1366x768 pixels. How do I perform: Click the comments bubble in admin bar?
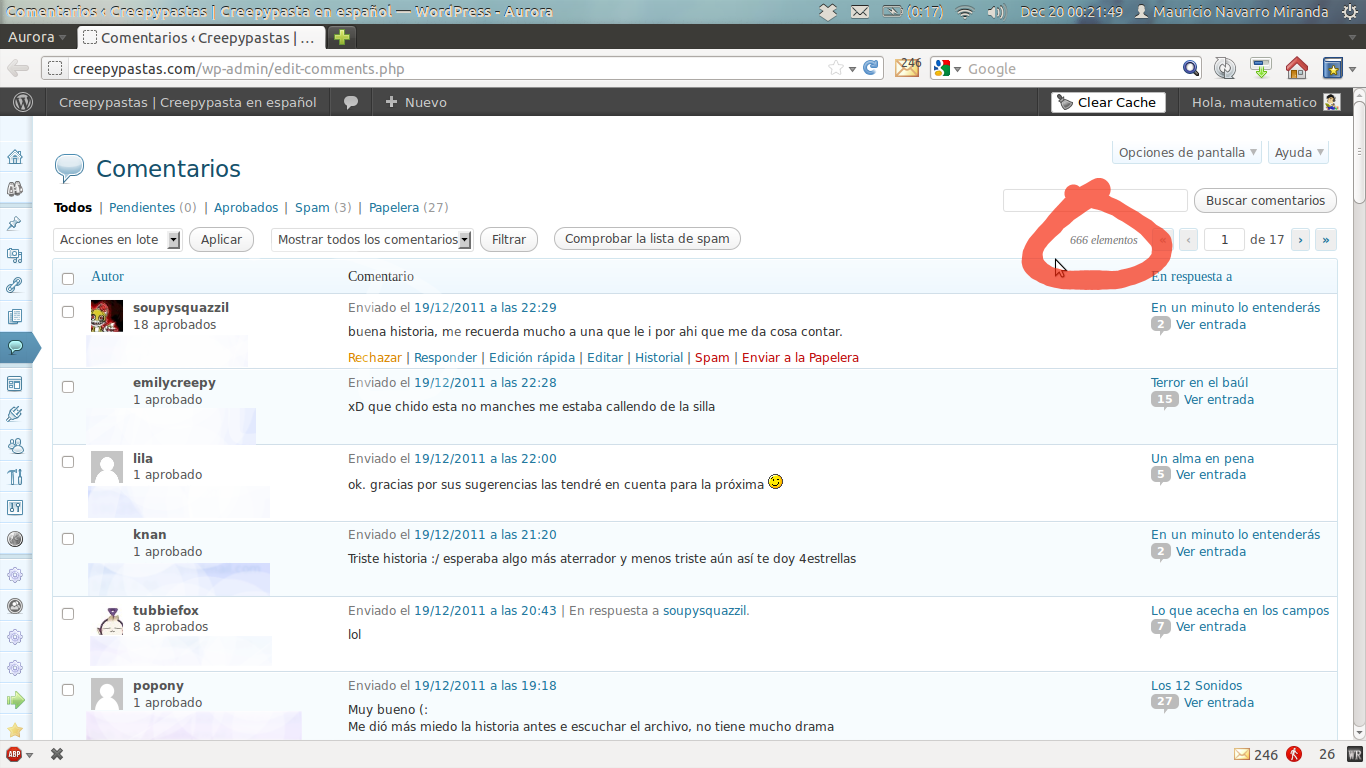coord(351,102)
